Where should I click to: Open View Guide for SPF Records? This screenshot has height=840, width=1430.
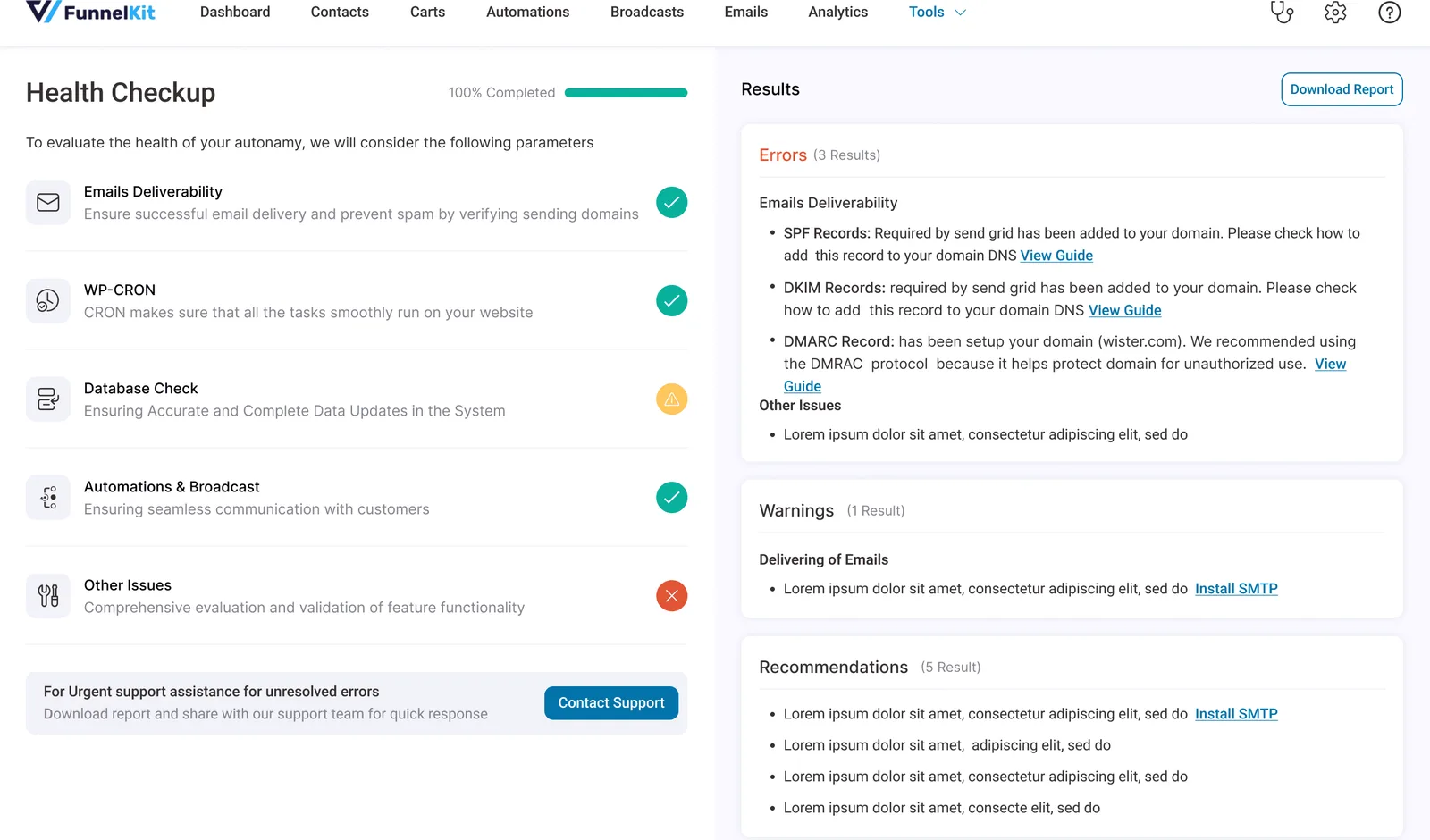point(1056,256)
